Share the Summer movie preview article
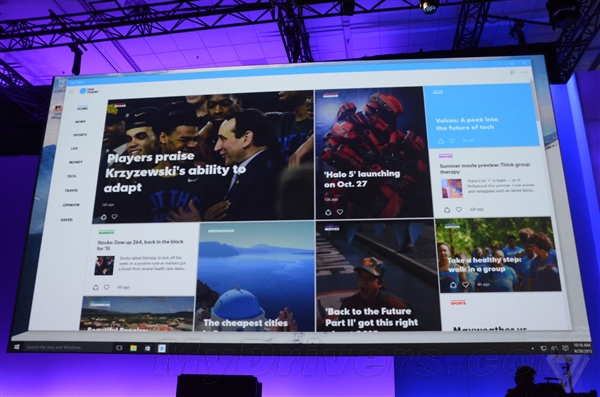Viewport: 600px width, 397px height. click(x=447, y=209)
